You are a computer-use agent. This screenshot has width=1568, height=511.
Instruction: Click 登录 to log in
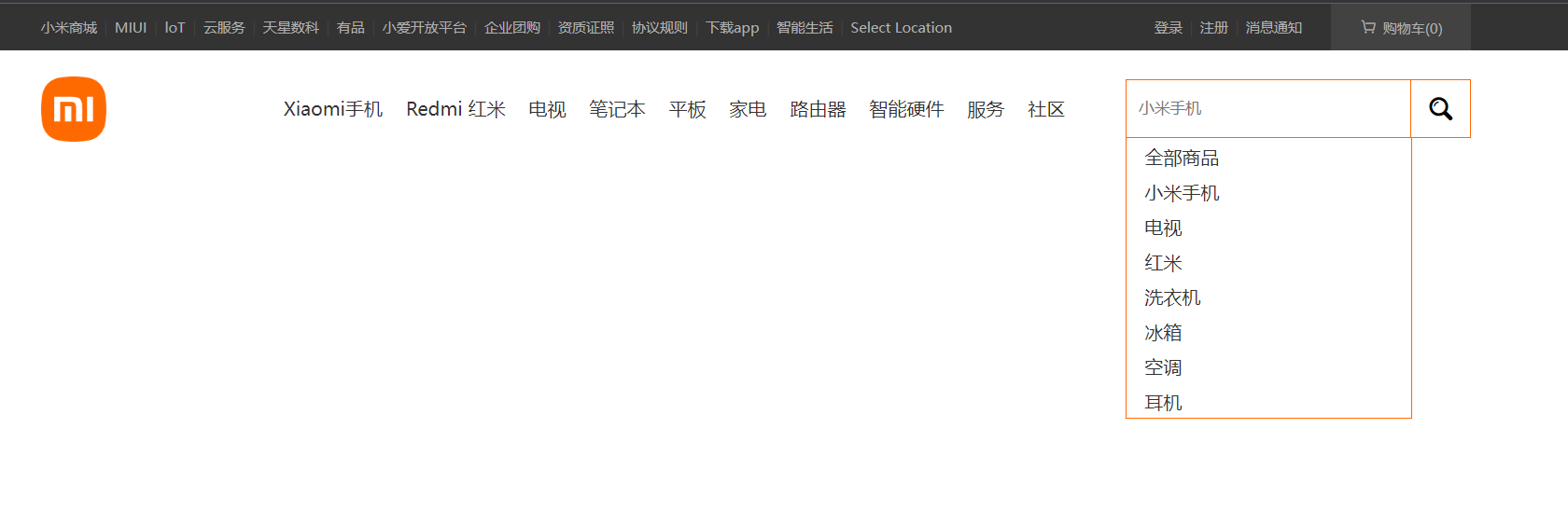click(x=1169, y=28)
